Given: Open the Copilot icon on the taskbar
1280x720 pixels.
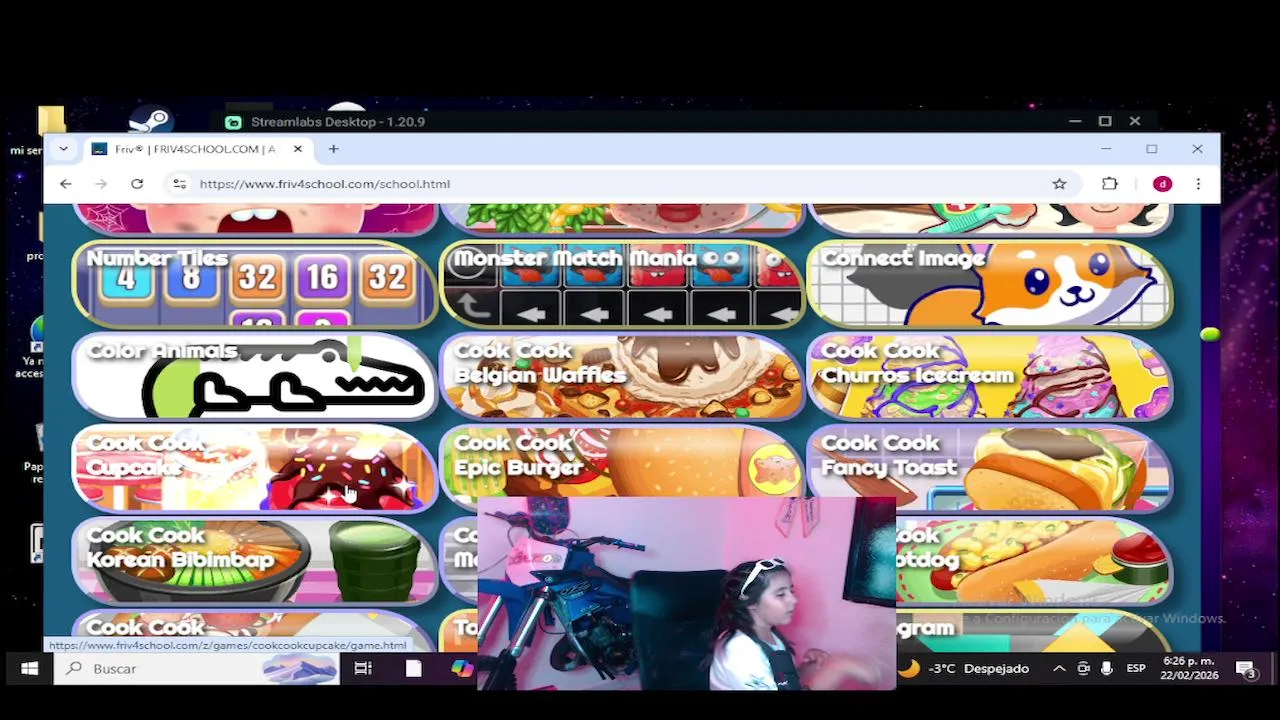Looking at the screenshot, I should pyautogui.click(x=462, y=668).
